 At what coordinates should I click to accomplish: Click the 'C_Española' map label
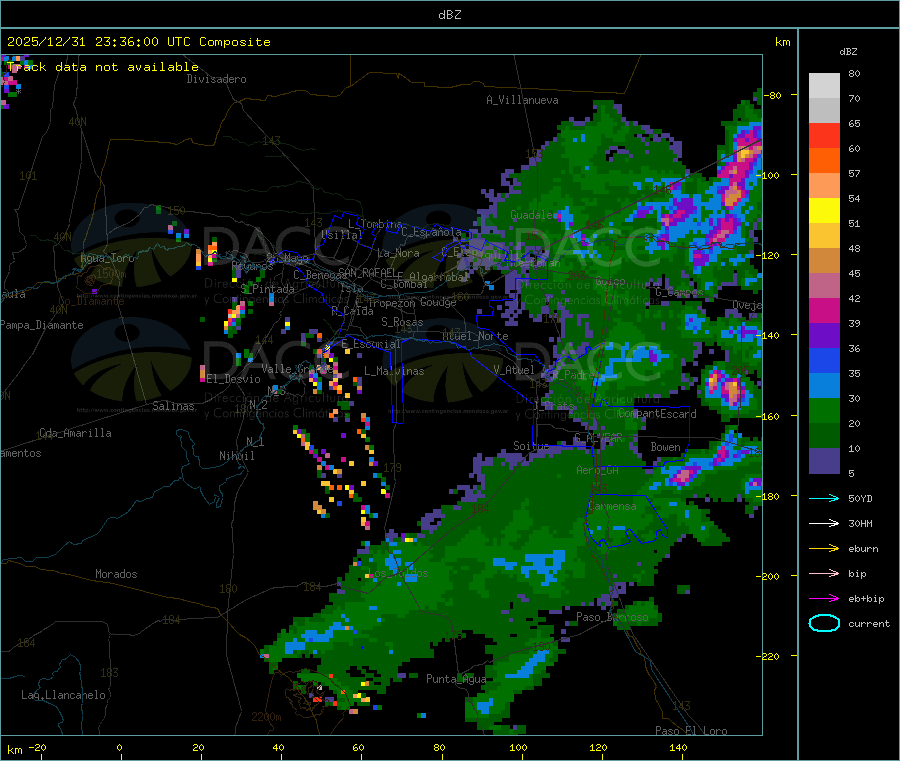tap(431, 232)
